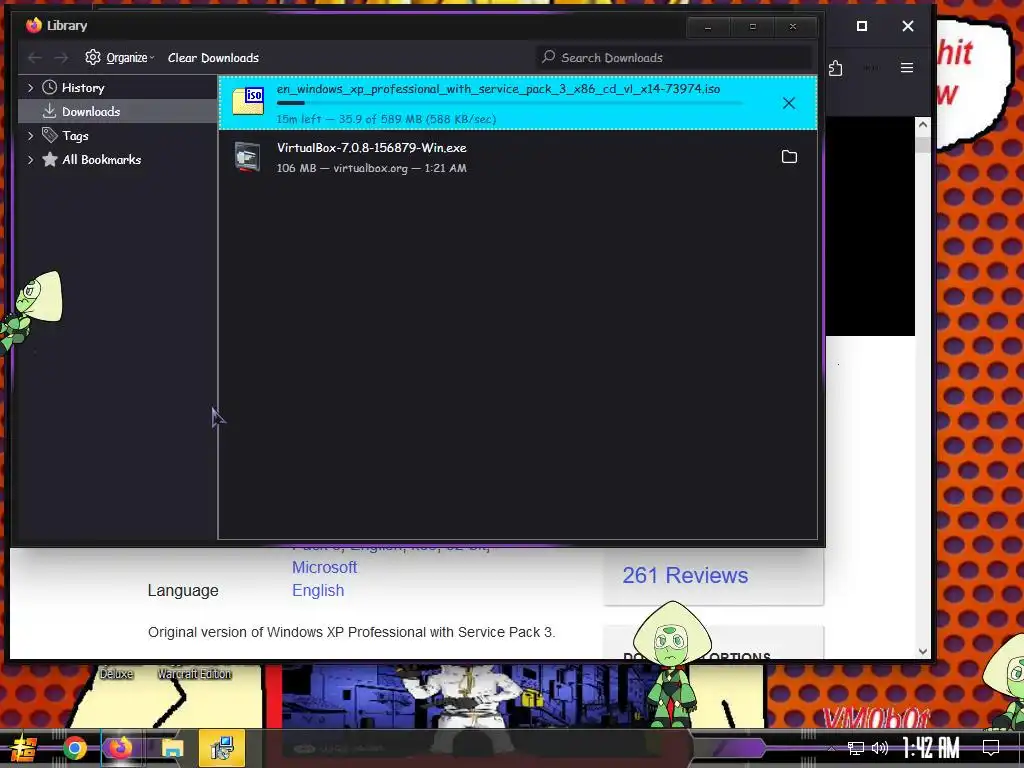This screenshot has width=1024, height=768.
Task: Open network status in system tray
Action: (855, 748)
